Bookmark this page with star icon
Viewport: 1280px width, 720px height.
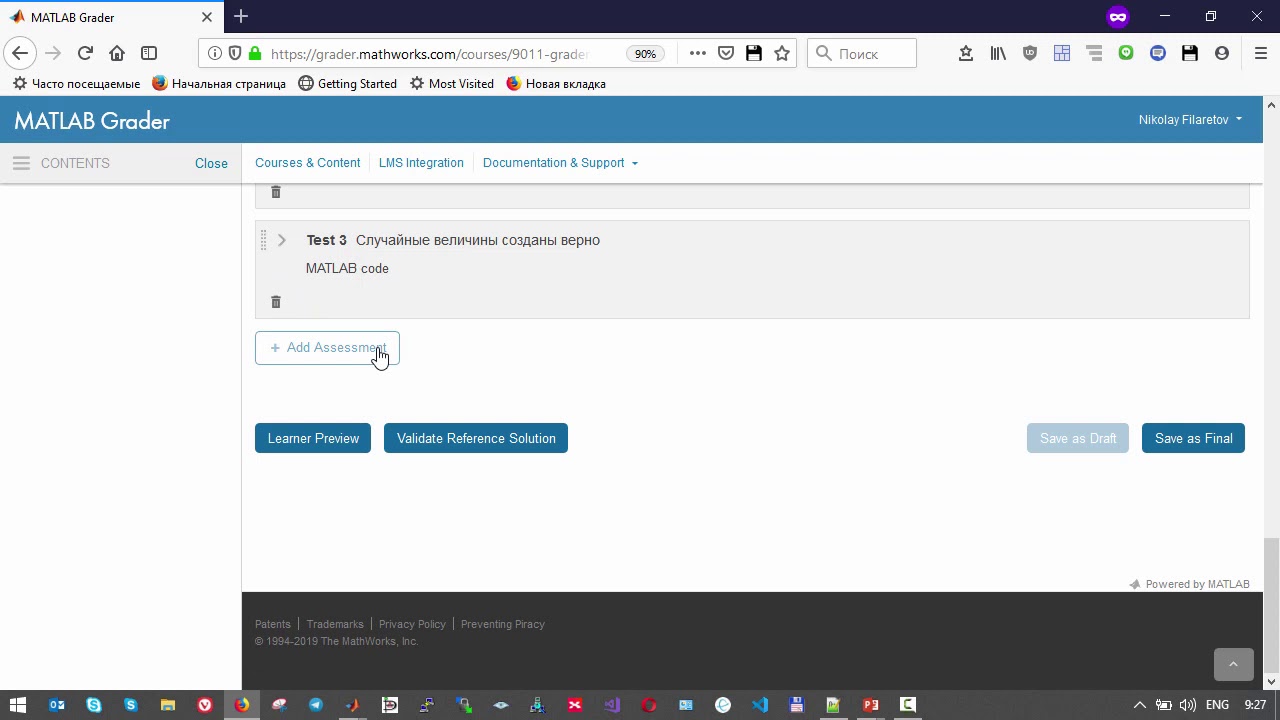782,54
